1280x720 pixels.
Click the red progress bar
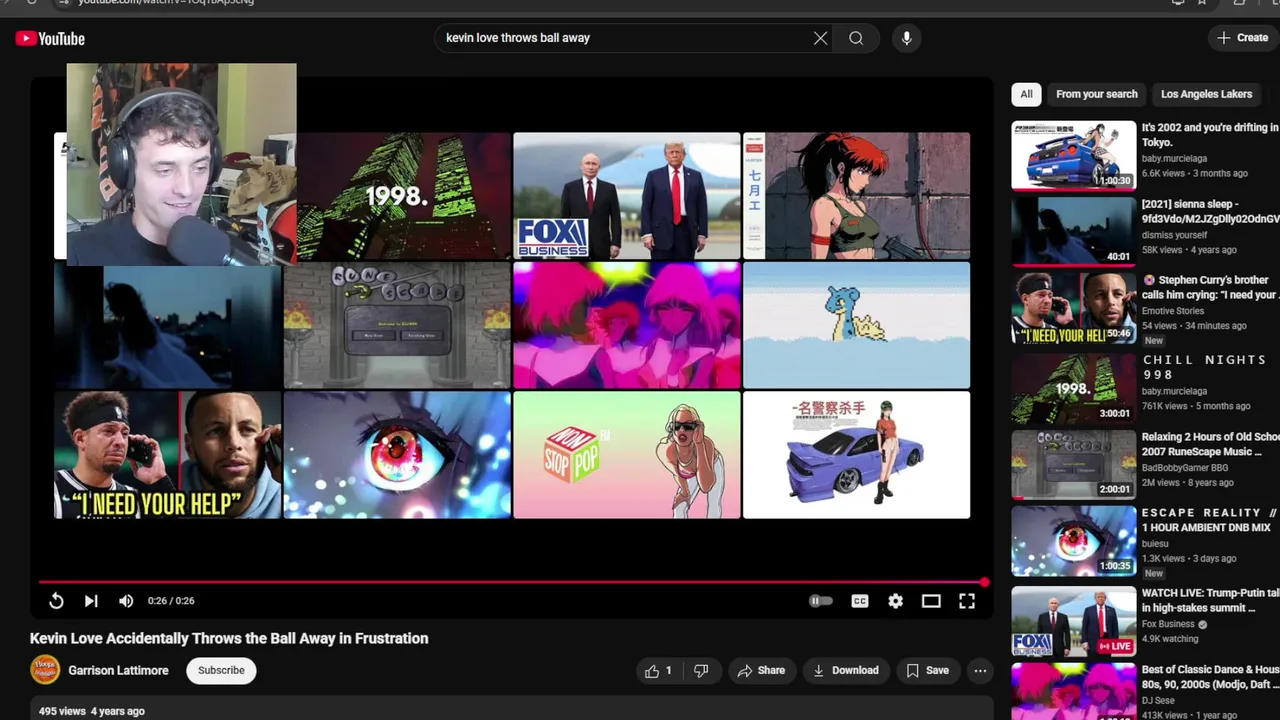(x=512, y=582)
